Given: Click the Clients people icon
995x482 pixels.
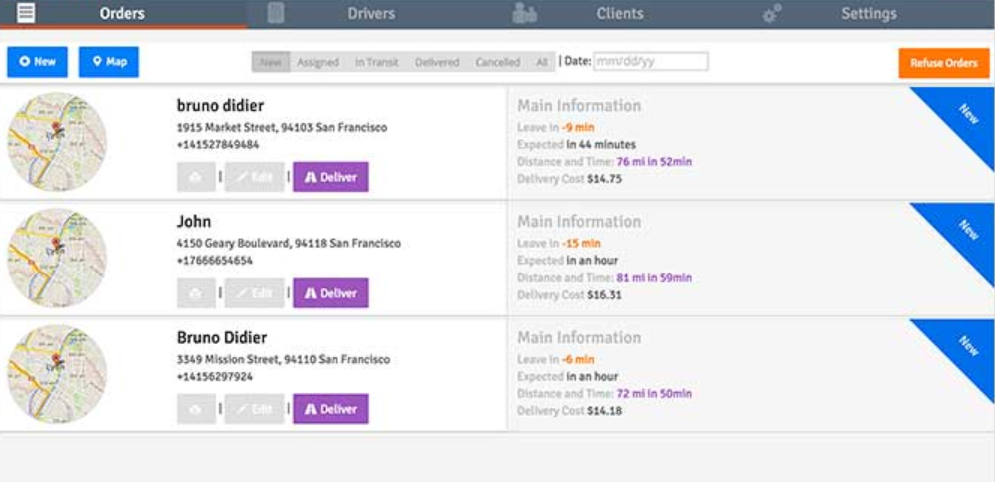Looking at the screenshot, I should click(524, 13).
